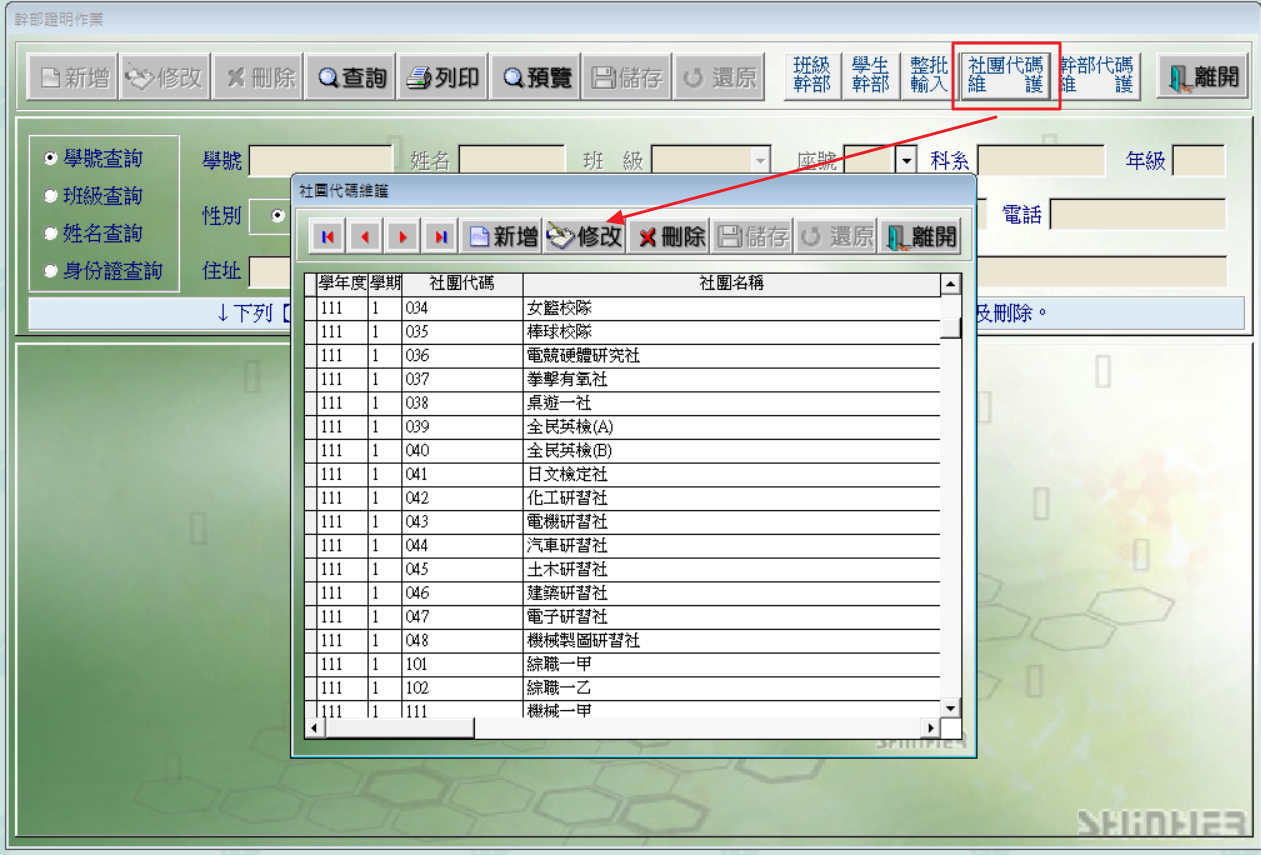Close the dialog with its 離開 button

coord(921,237)
